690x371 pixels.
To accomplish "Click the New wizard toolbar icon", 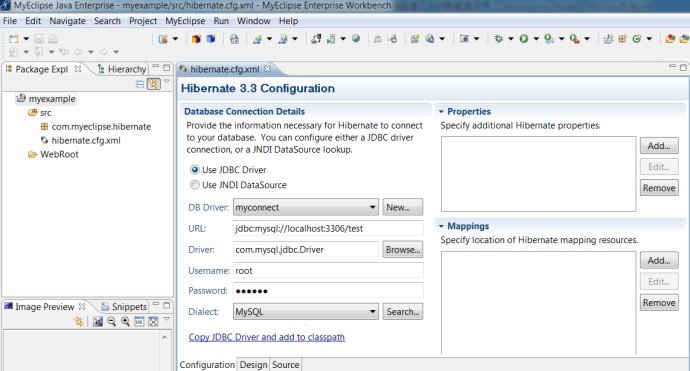I will pyautogui.click(x=14, y=39).
